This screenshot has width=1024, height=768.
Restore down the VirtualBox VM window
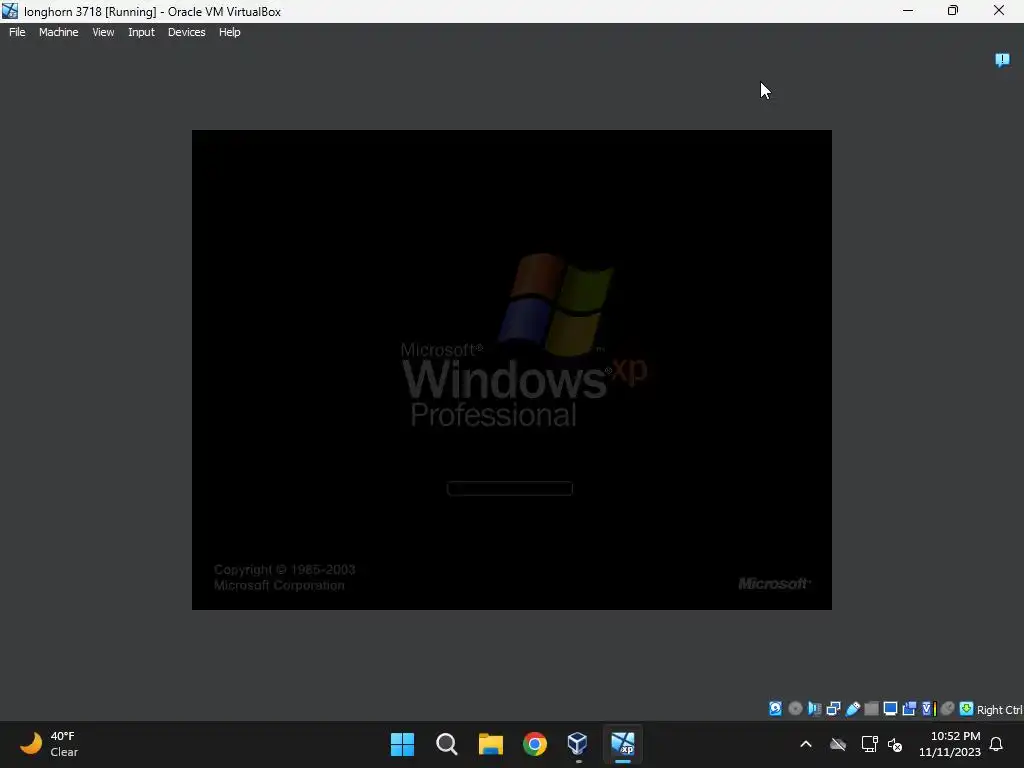[x=953, y=10]
